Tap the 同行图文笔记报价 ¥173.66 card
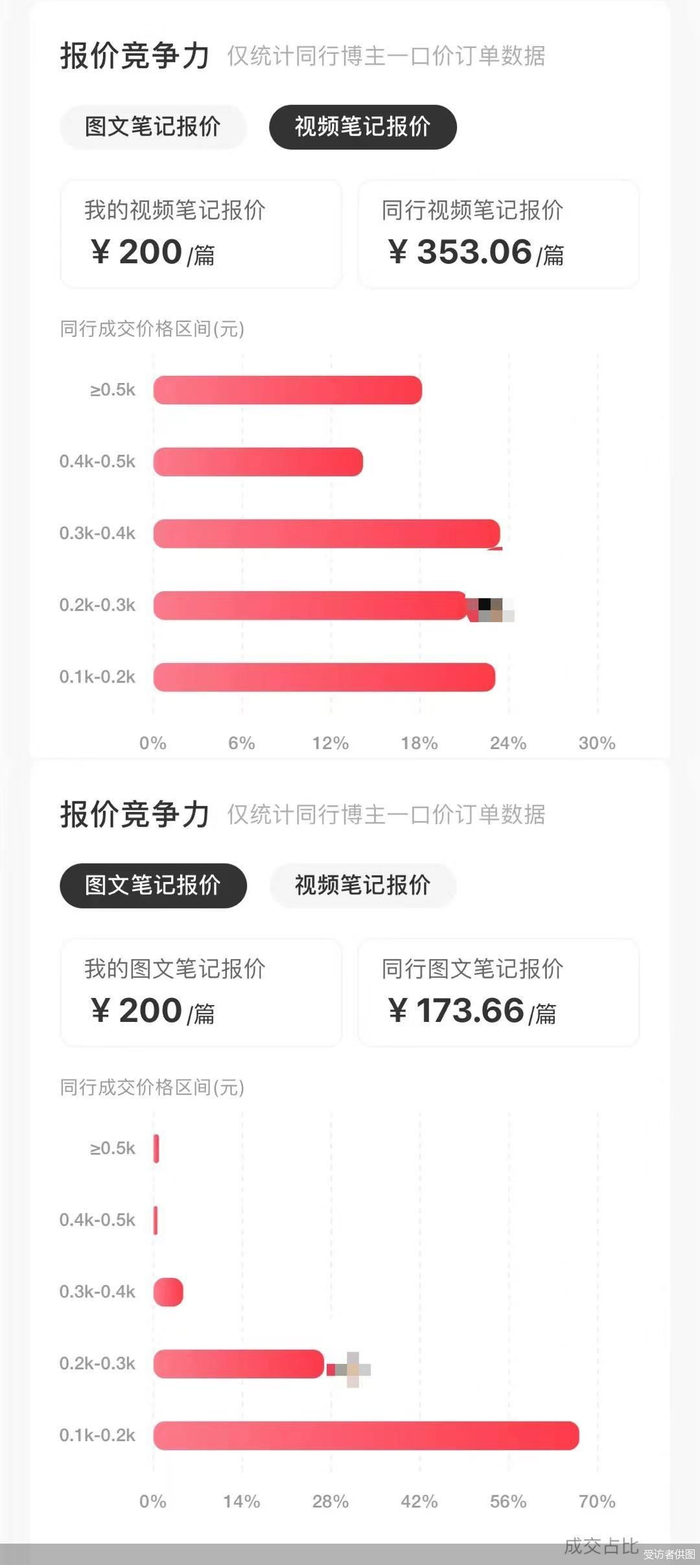700x1565 pixels. click(498, 992)
